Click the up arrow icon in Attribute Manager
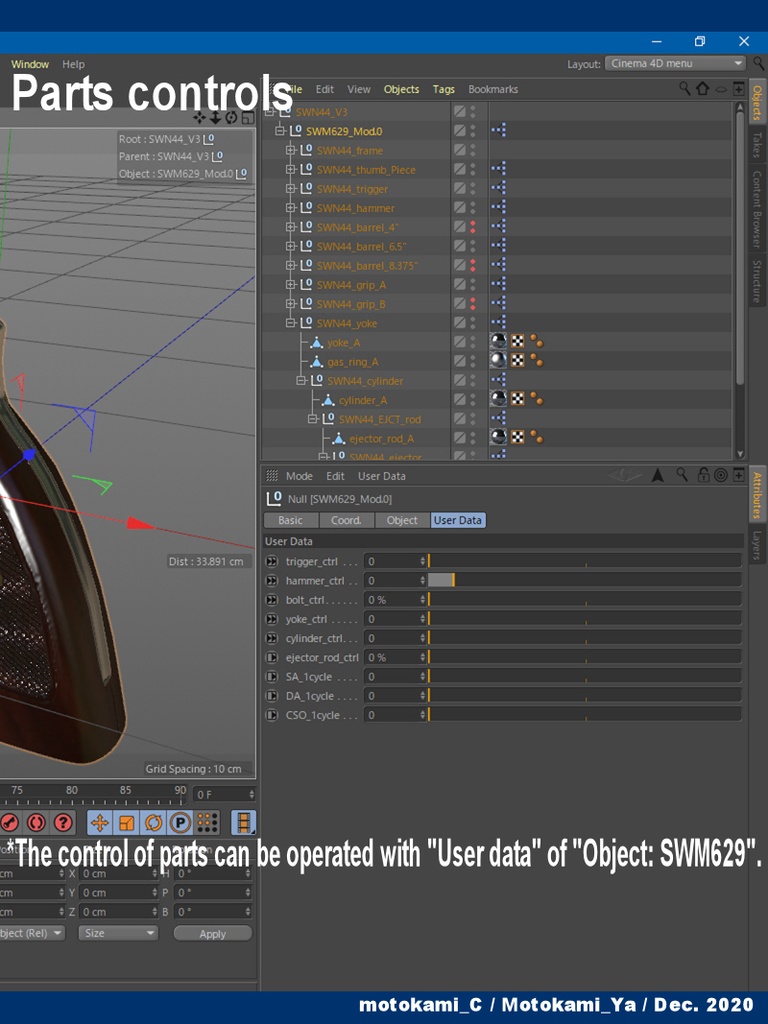This screenshot has width=768, height=1024. point(658,475)
